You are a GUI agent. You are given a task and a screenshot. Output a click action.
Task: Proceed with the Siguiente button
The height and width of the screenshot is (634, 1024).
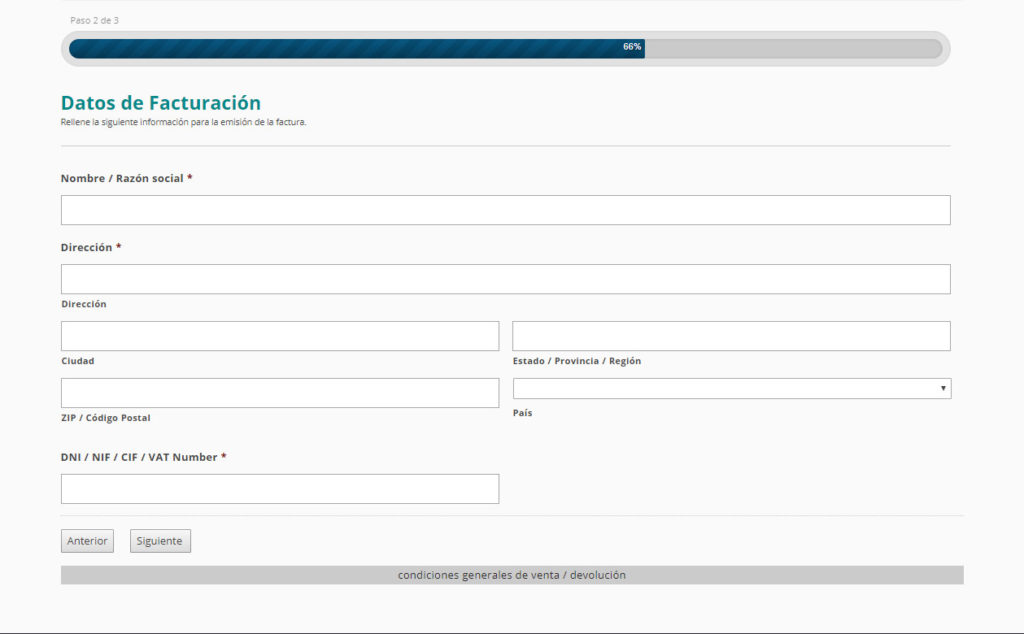click(x=161, y=541)
